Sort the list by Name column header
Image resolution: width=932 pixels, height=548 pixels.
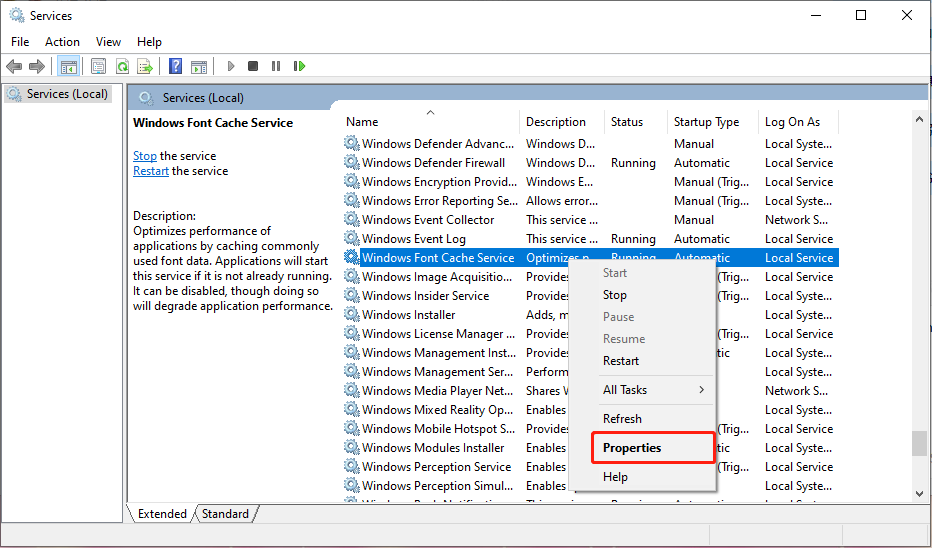point(362,122)
